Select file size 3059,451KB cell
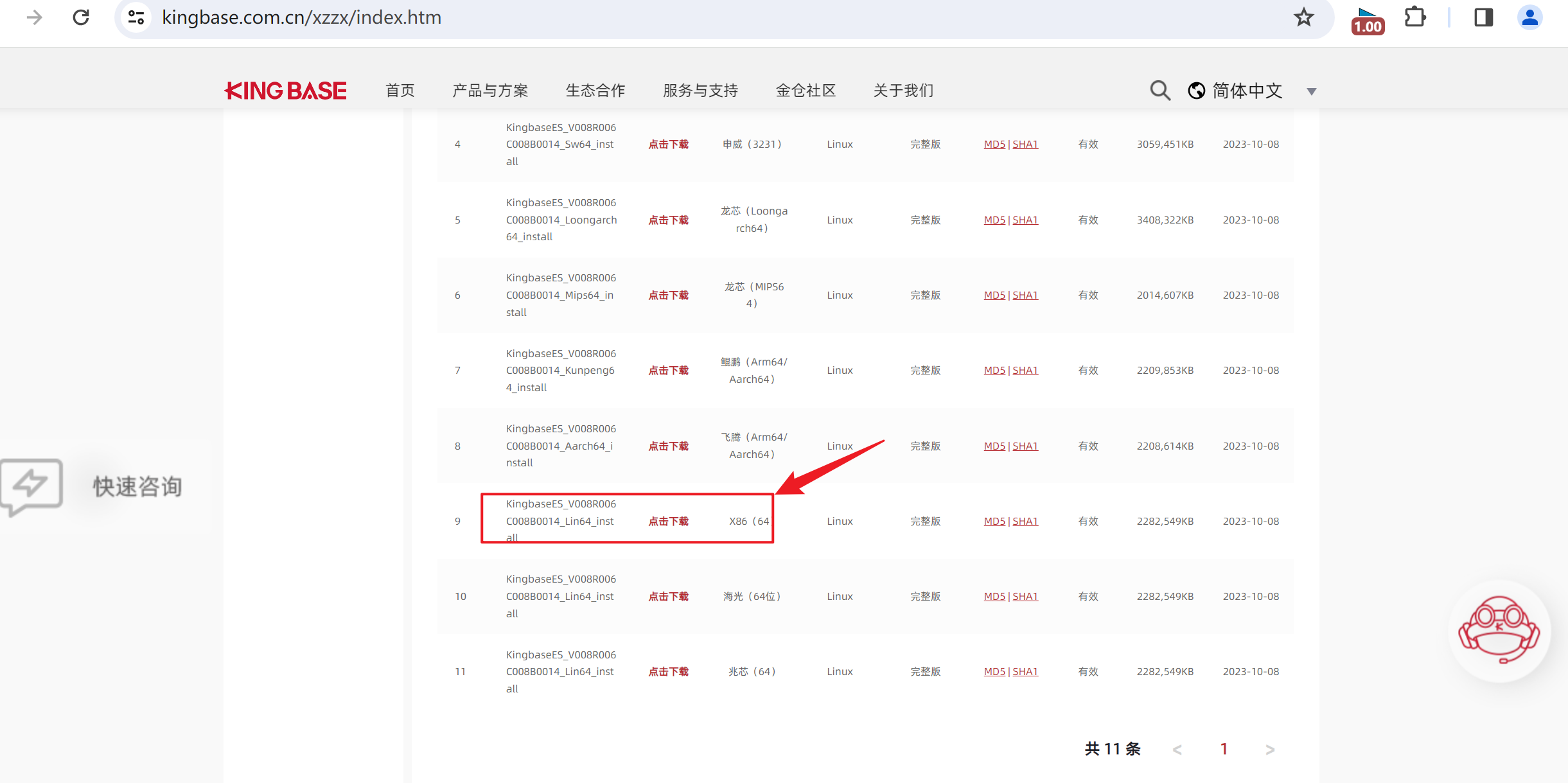 (1165, 145)
